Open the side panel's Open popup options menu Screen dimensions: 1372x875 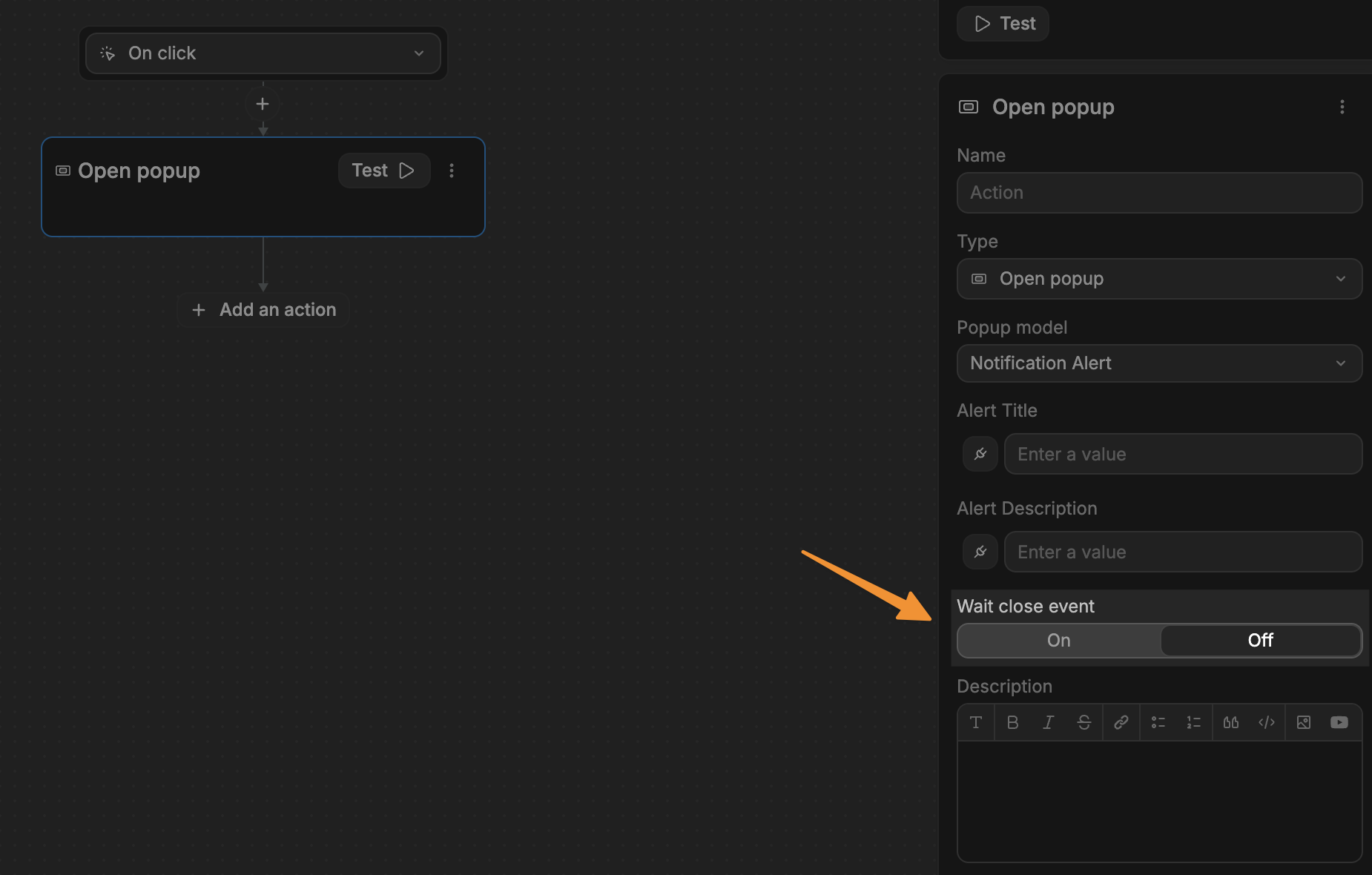(x=1342, y=107)
